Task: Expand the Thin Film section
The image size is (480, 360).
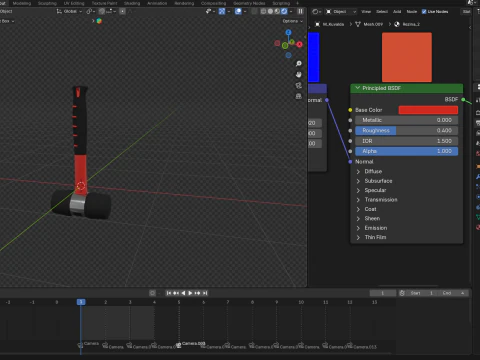Action: tap(358, 237)
